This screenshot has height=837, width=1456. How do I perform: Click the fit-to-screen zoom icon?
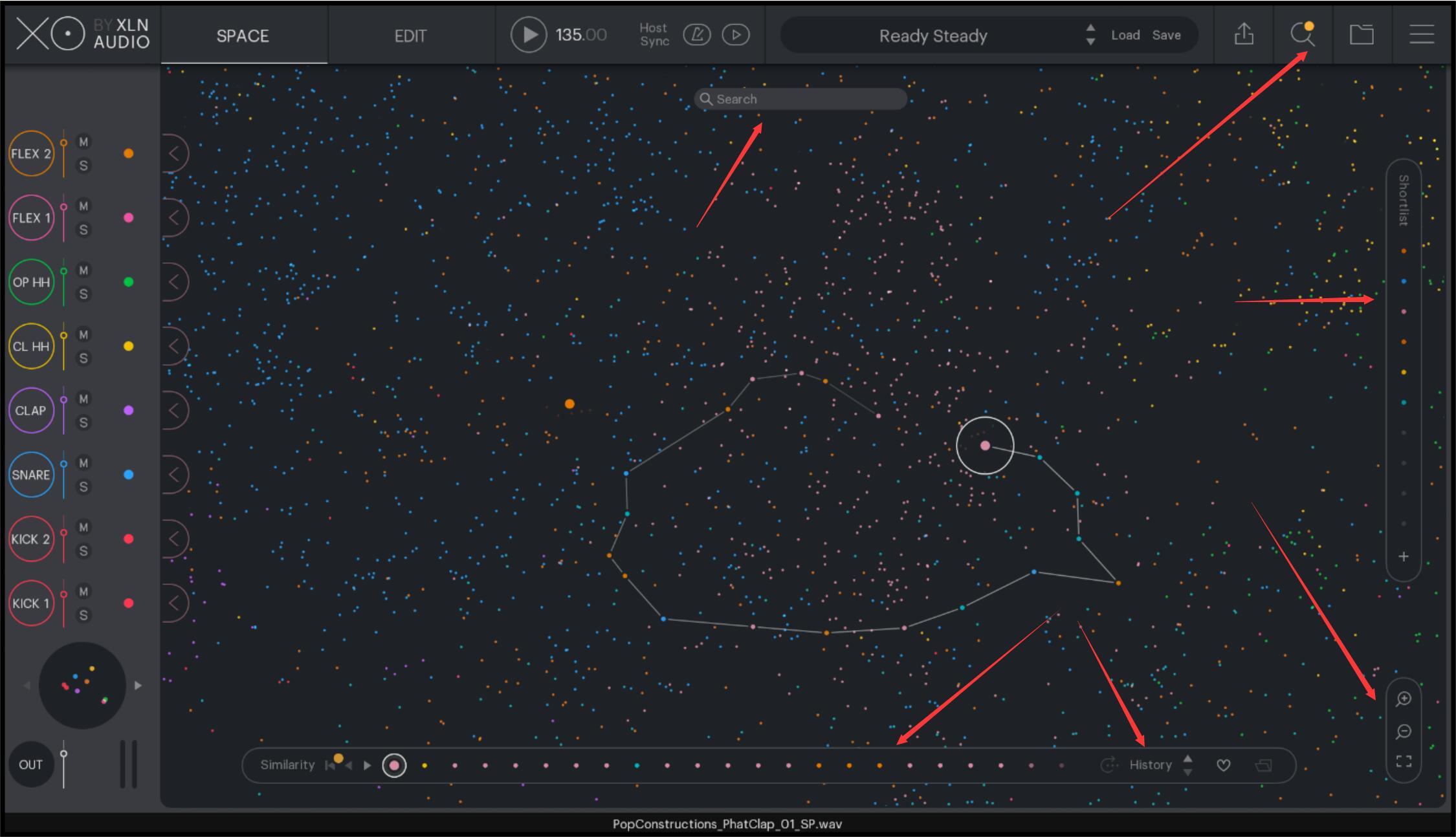[1403, 761]
